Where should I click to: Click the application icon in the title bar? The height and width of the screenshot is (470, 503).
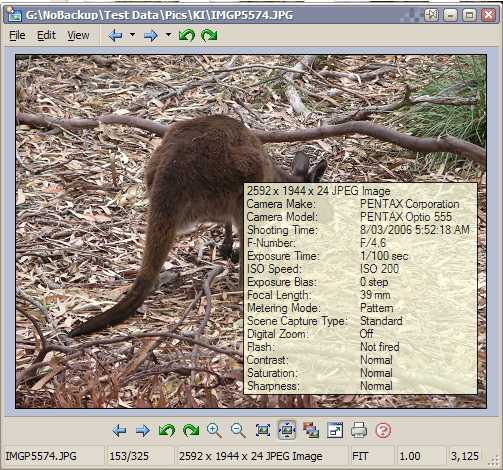click(14, 15)
